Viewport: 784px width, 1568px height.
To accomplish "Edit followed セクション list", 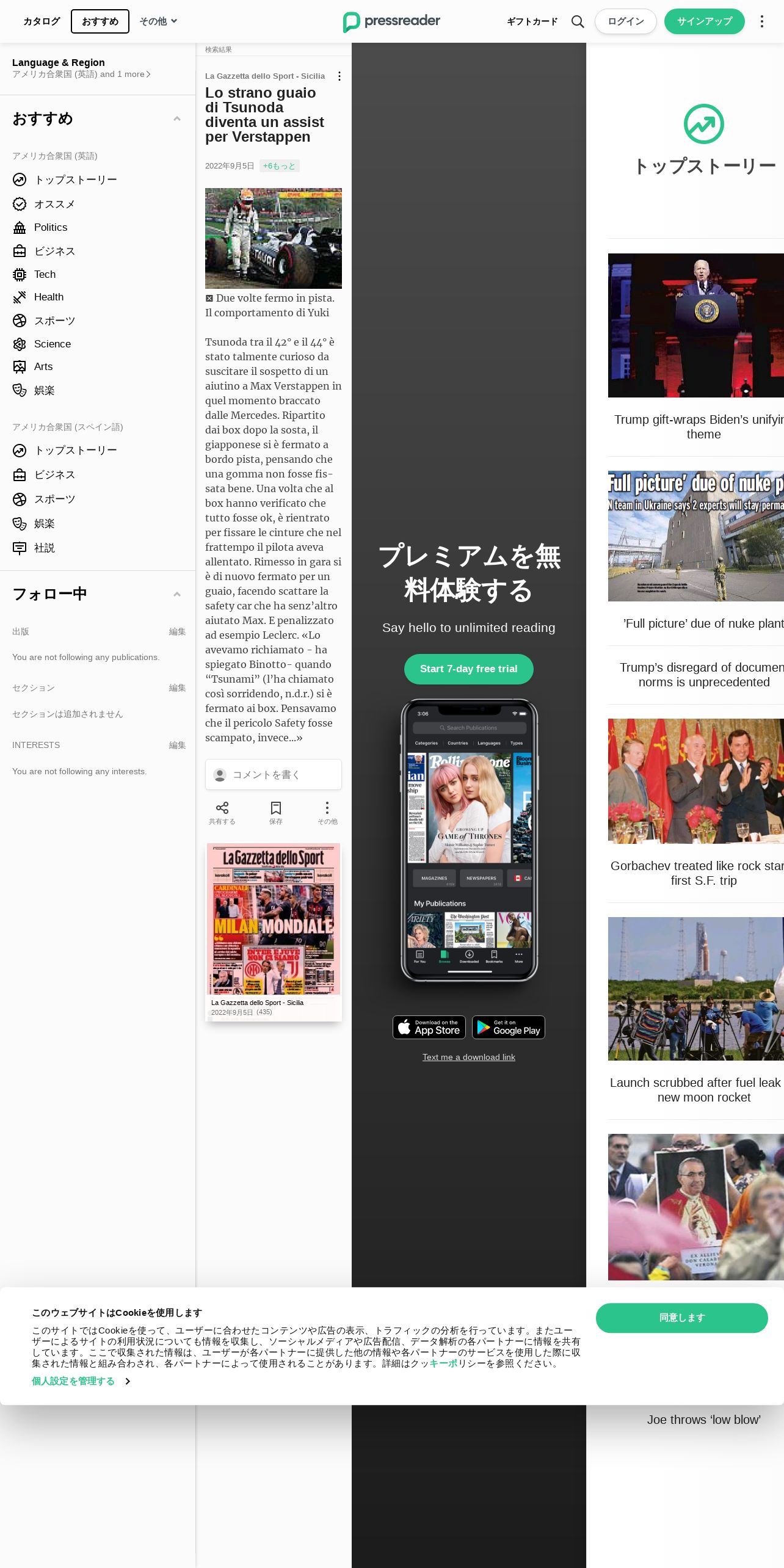I will pyautogui.click(x=177, y=688).
